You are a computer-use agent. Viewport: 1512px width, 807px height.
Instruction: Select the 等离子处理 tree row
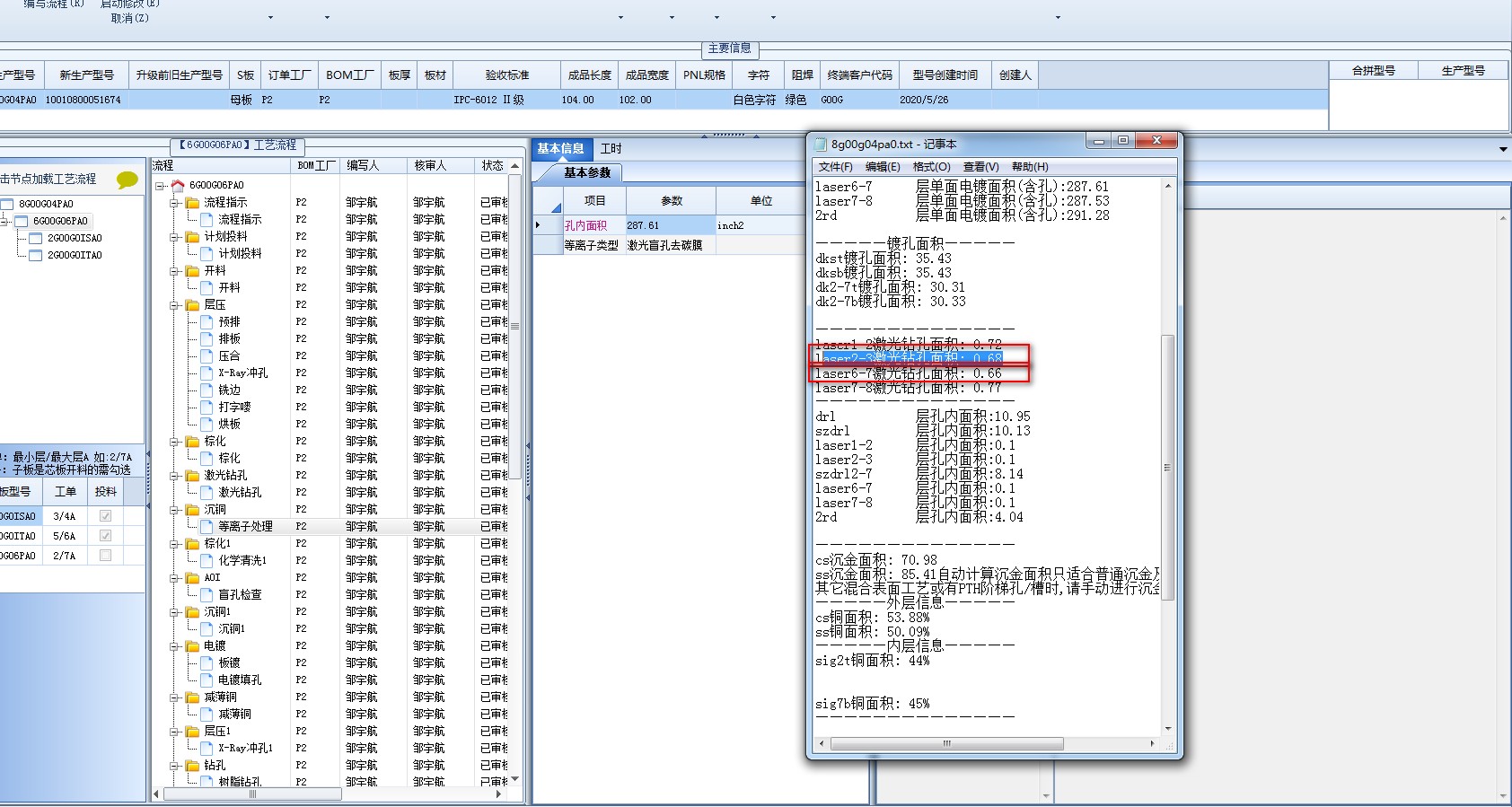point(245,527)
